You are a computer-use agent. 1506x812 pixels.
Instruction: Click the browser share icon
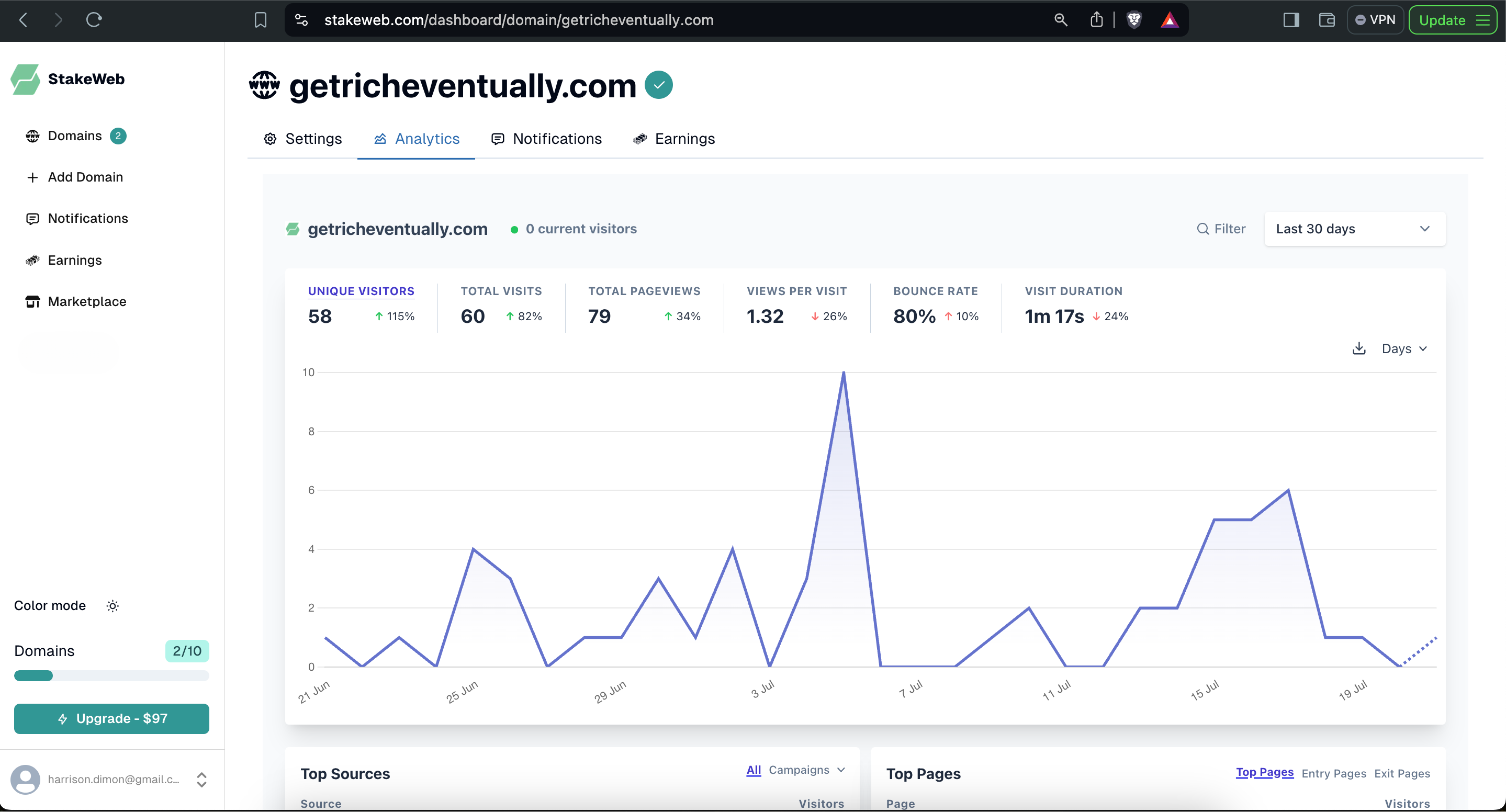pos(1096,20)
